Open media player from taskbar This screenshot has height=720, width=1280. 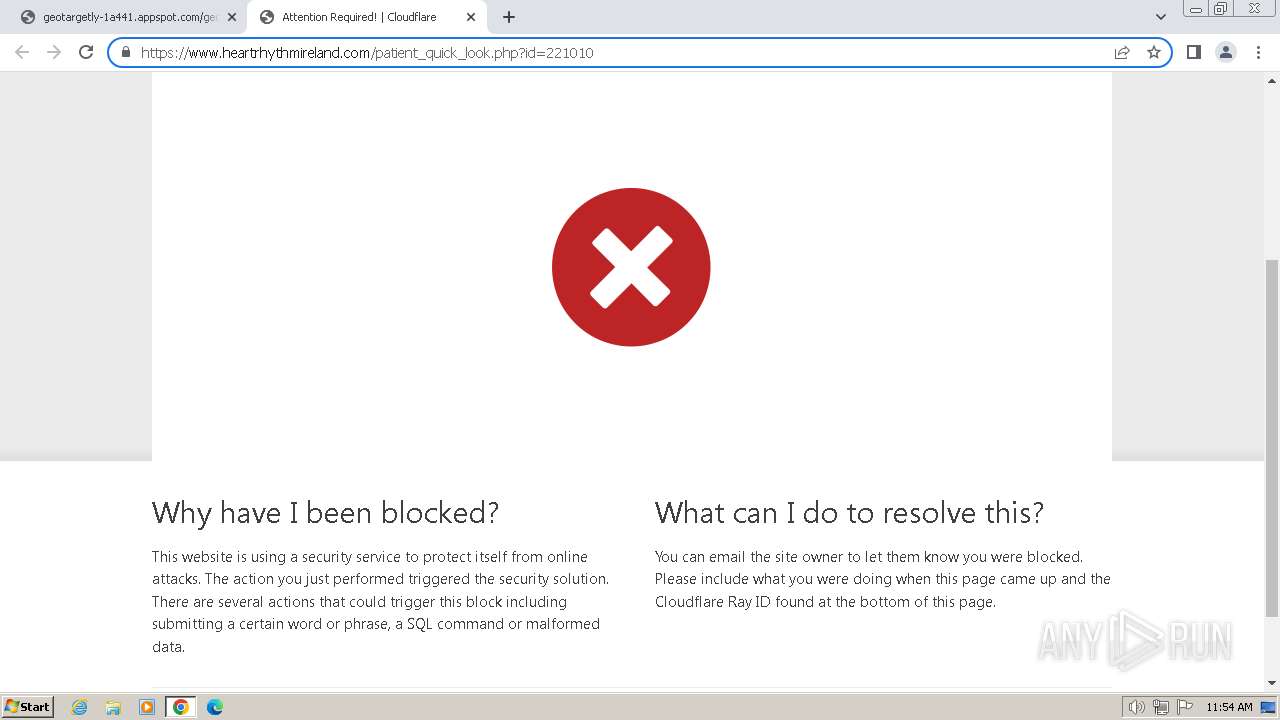[147, 707]
